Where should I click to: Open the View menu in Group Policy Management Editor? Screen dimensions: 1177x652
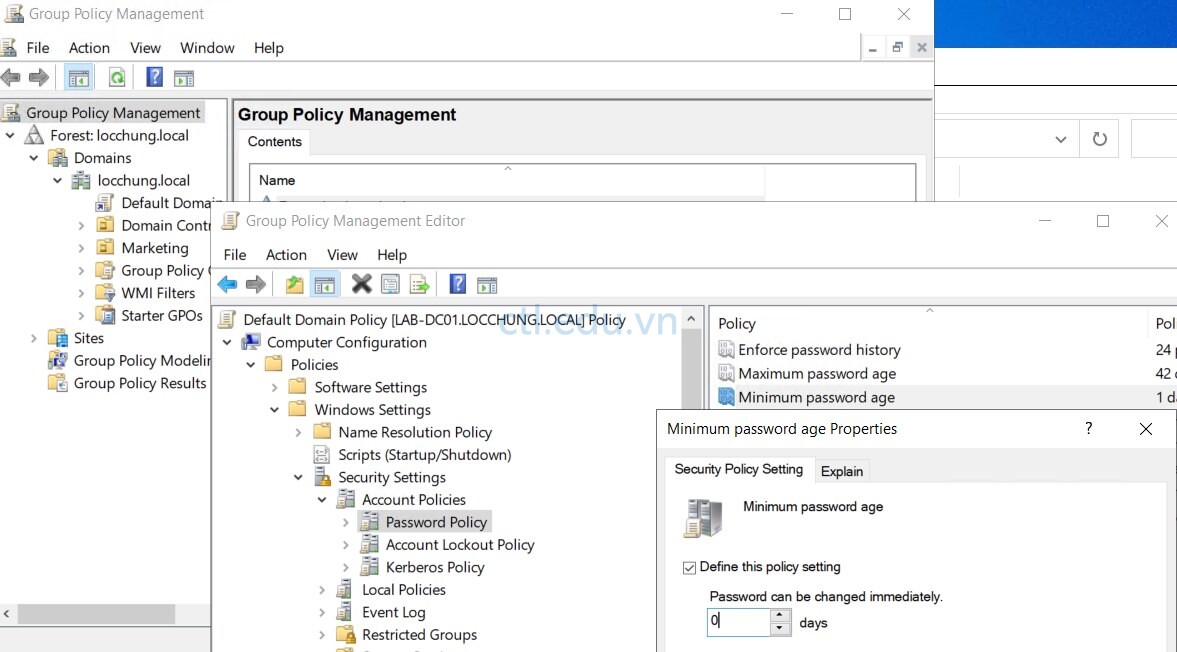pos(342,254)
